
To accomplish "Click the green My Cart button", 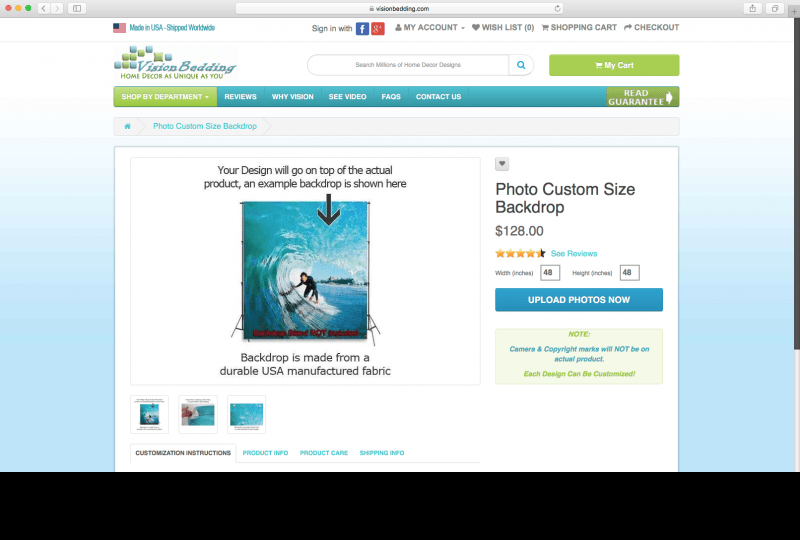I will 614,65.
